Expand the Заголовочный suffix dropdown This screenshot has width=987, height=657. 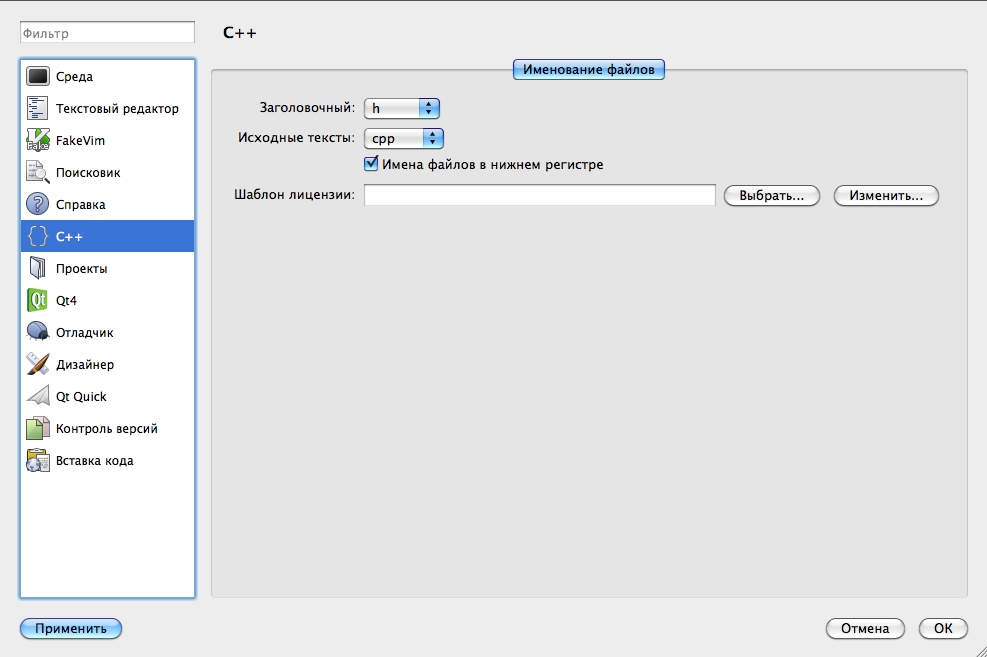[x=402, y=108]
